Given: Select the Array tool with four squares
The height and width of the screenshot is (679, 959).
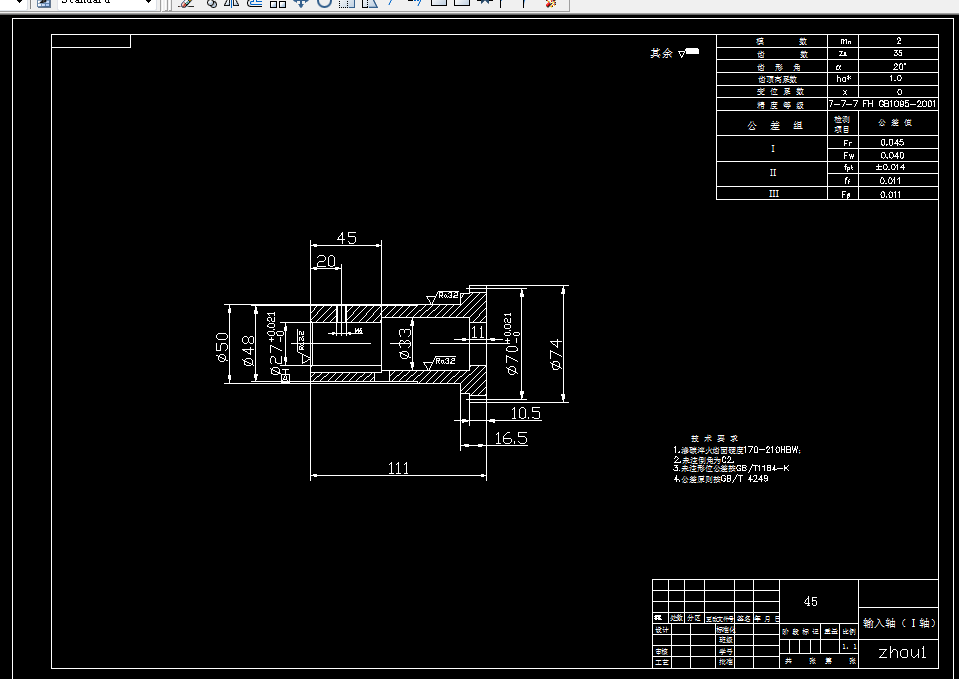Looking at the screenshot, I should 278,3.
